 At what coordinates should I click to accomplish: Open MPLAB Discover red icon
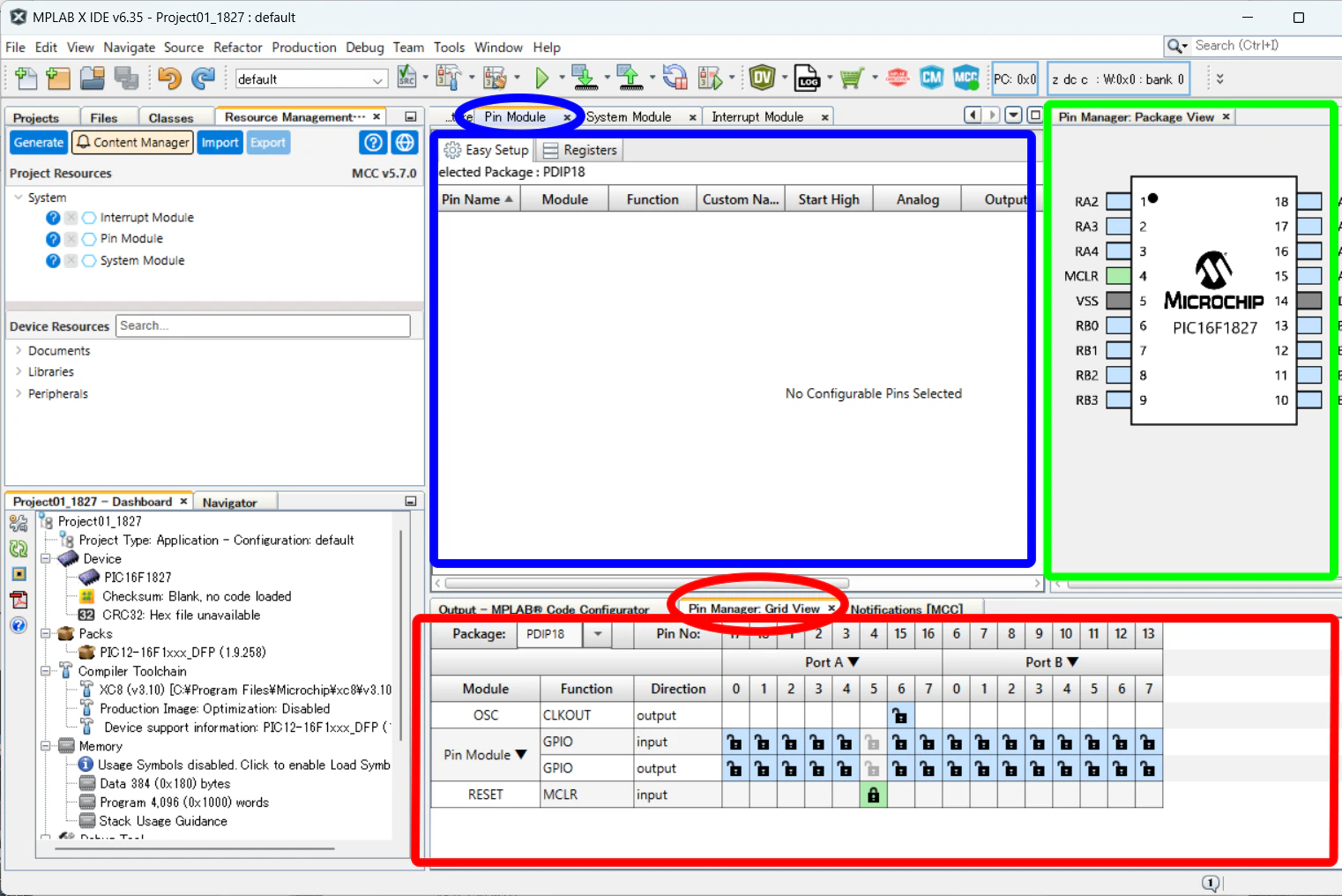898,78
